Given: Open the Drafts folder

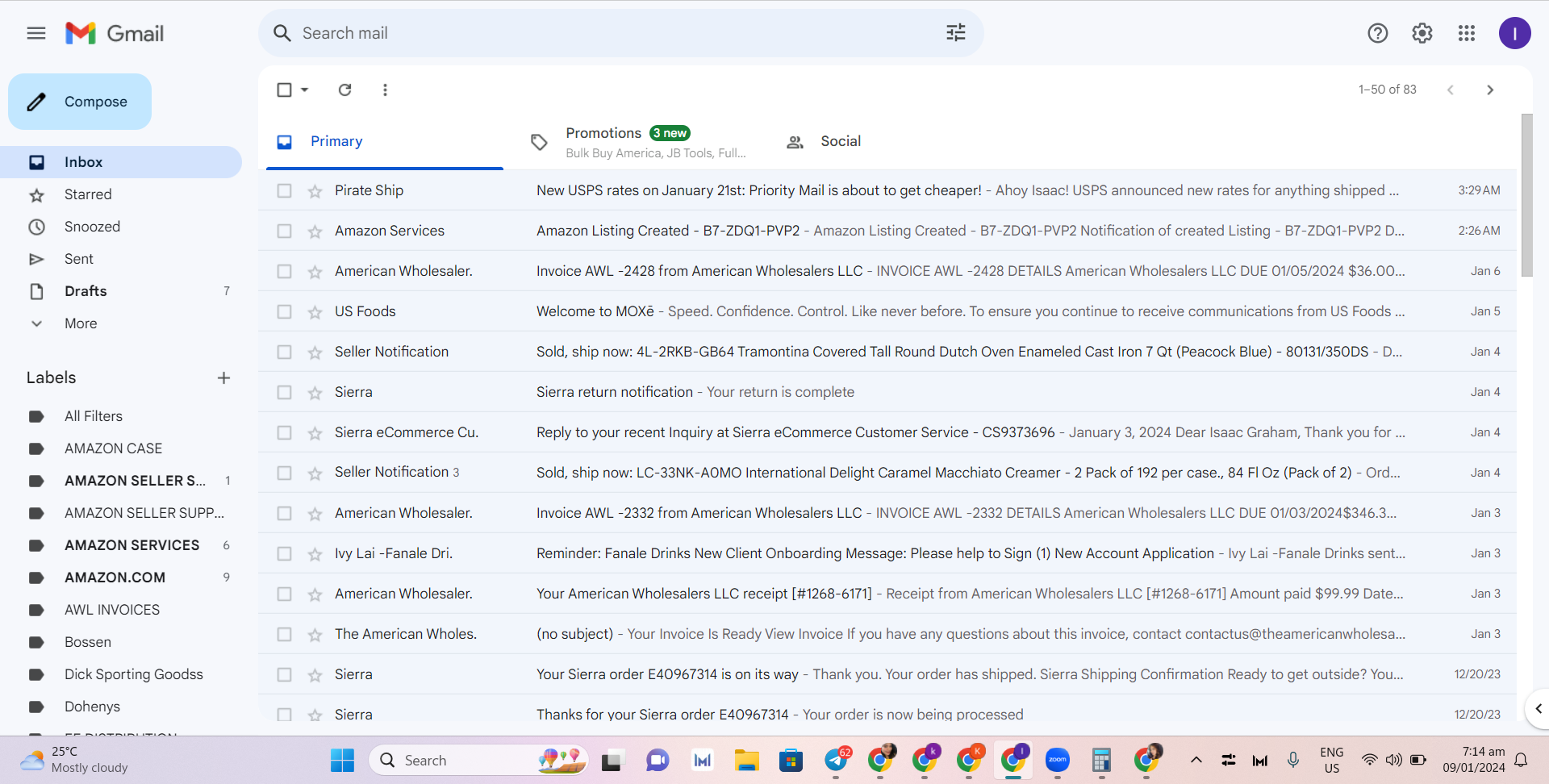Looking at the screenshot, I should tap(121, 291).
